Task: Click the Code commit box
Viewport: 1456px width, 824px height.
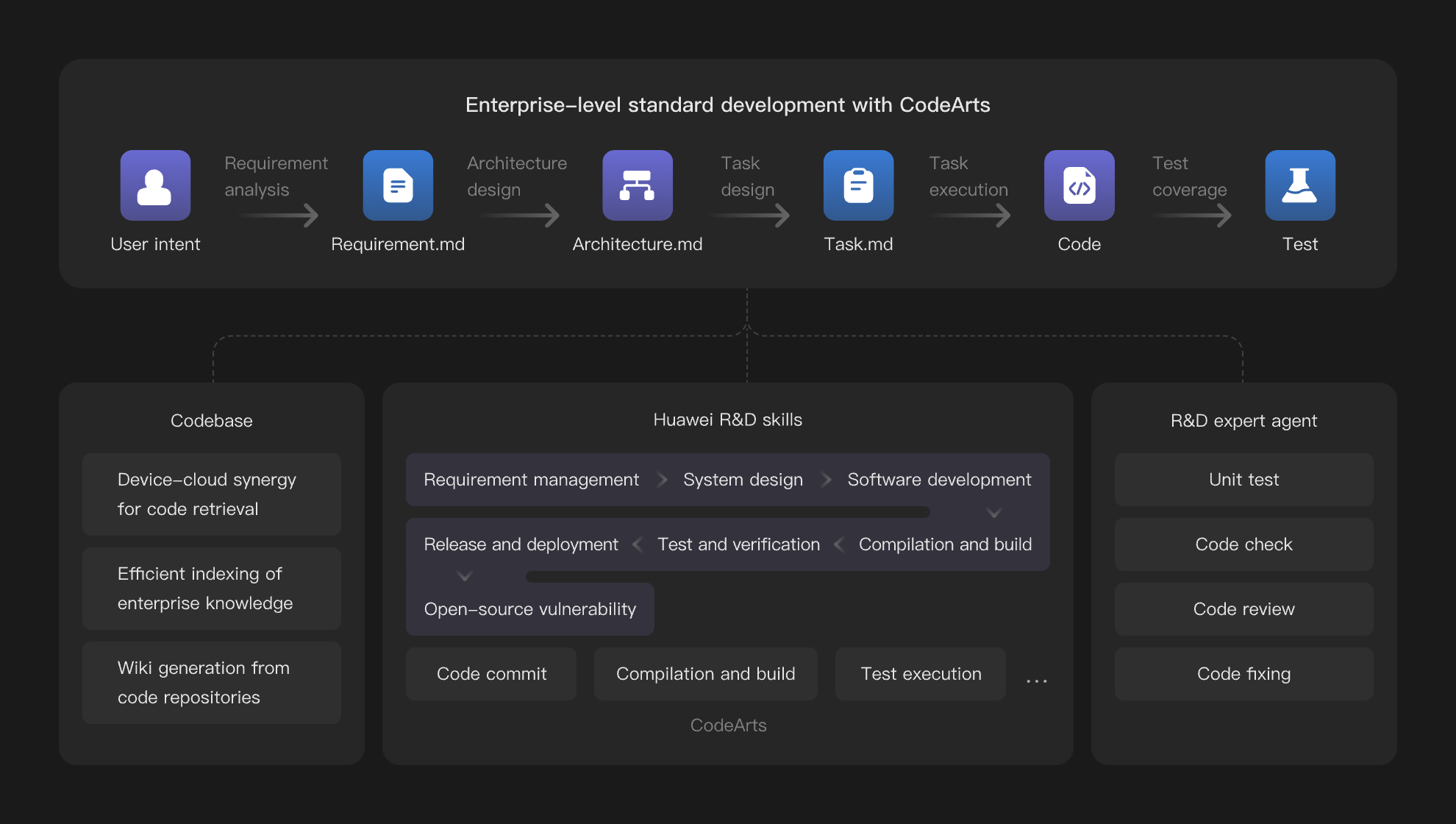Action: [491, 674]
